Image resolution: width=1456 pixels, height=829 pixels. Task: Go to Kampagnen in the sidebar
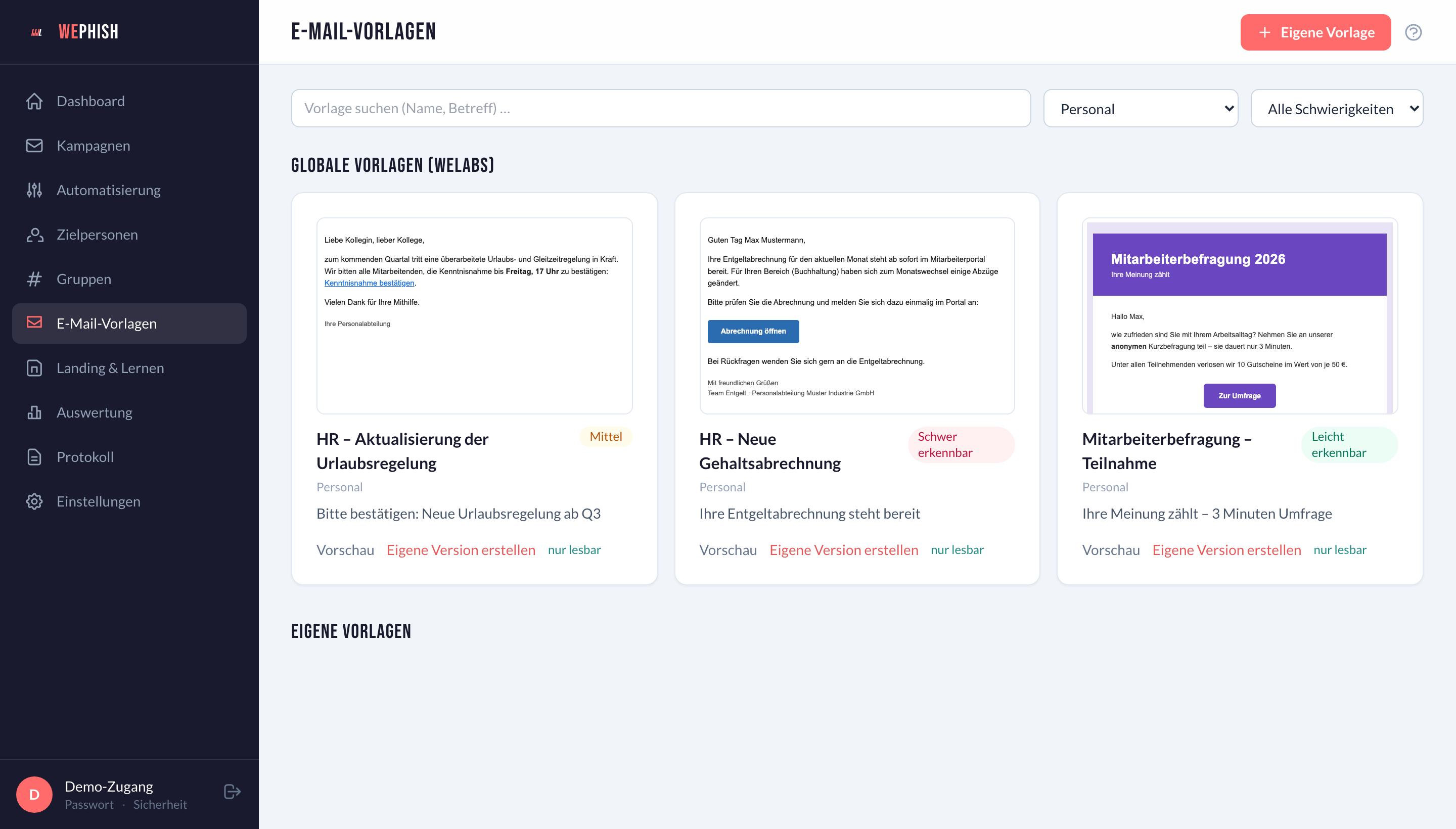tap(129, 146)
